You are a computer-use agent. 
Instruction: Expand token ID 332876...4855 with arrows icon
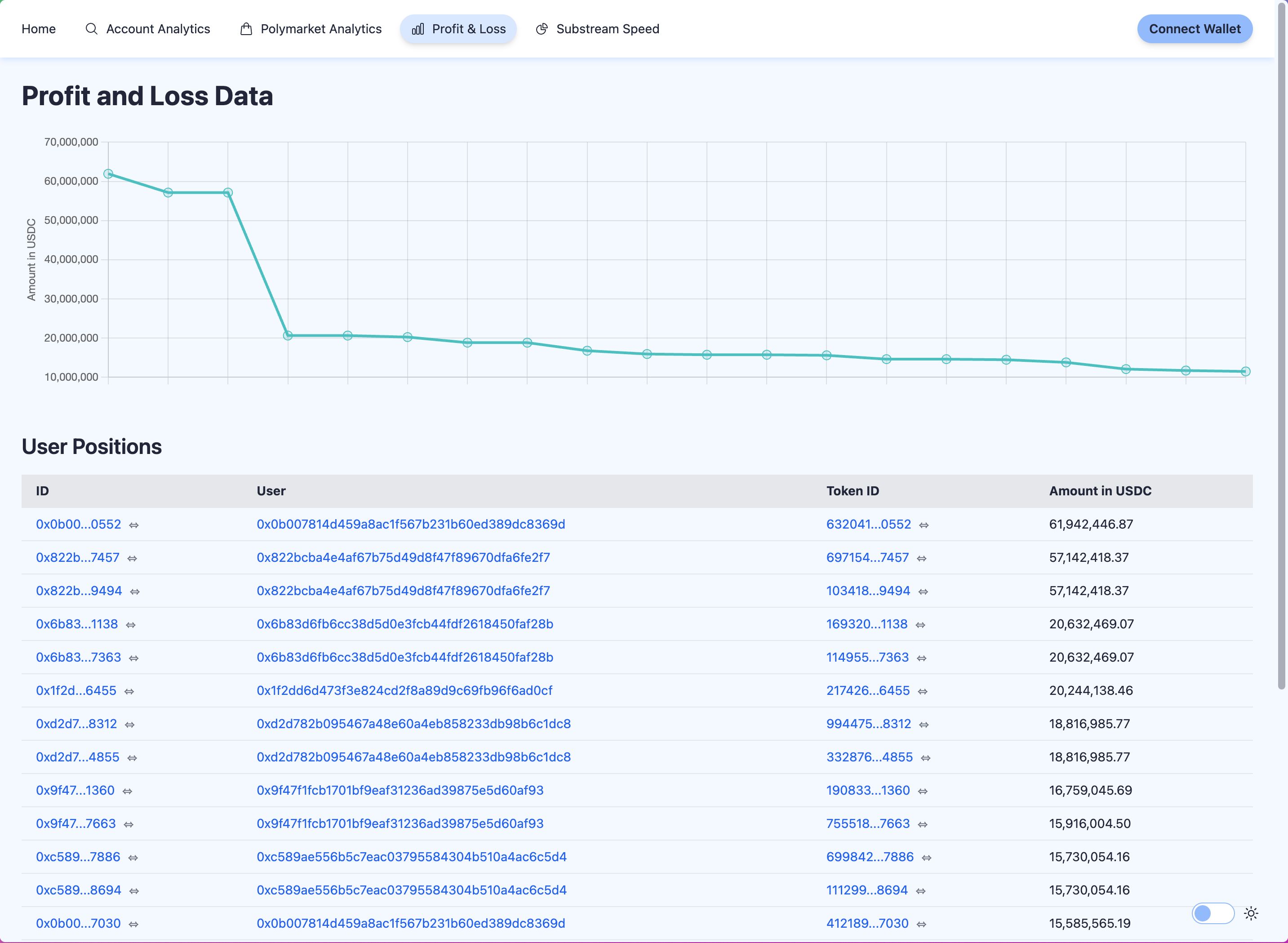click(926, 757)
